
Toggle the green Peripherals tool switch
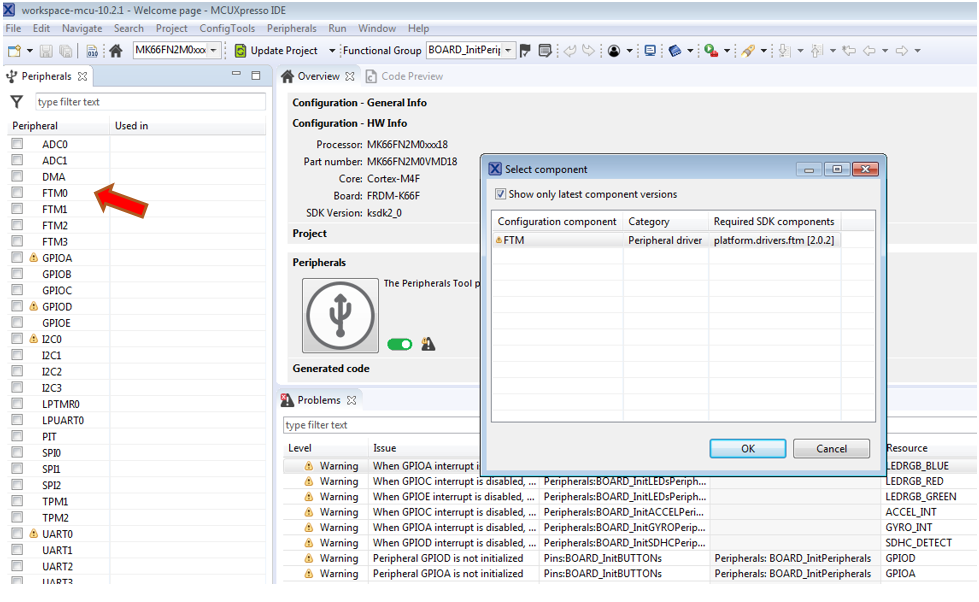coord(400,344)
